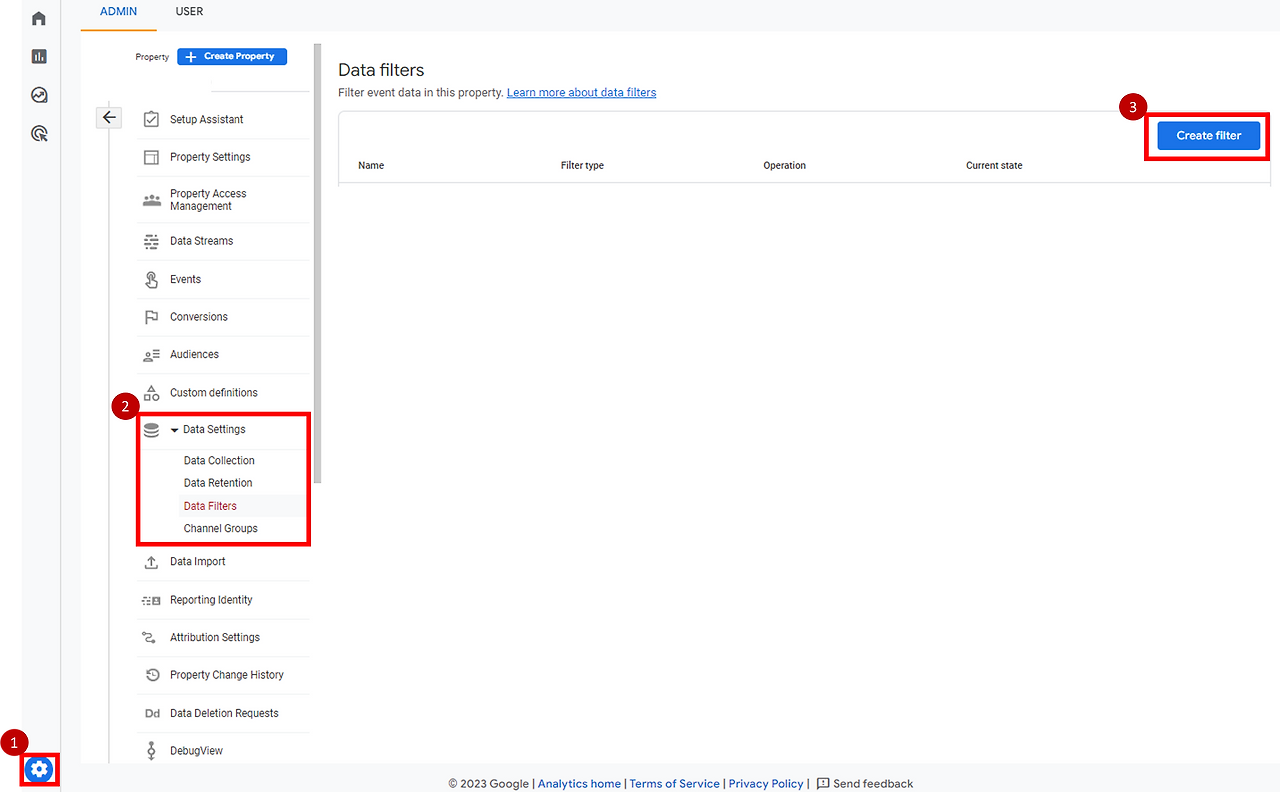
Task: Click the Data Settings database icon
Action: 151,430
